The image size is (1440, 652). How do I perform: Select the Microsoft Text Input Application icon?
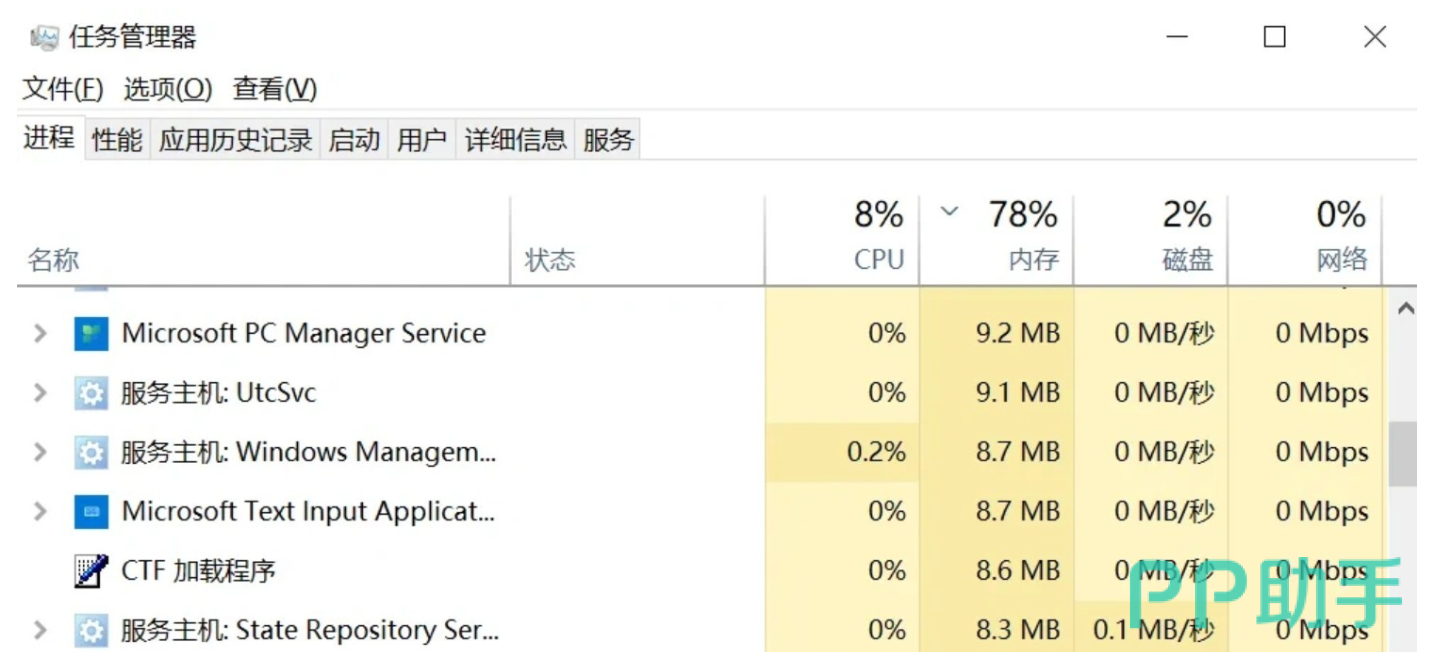(x=91, y=512)
